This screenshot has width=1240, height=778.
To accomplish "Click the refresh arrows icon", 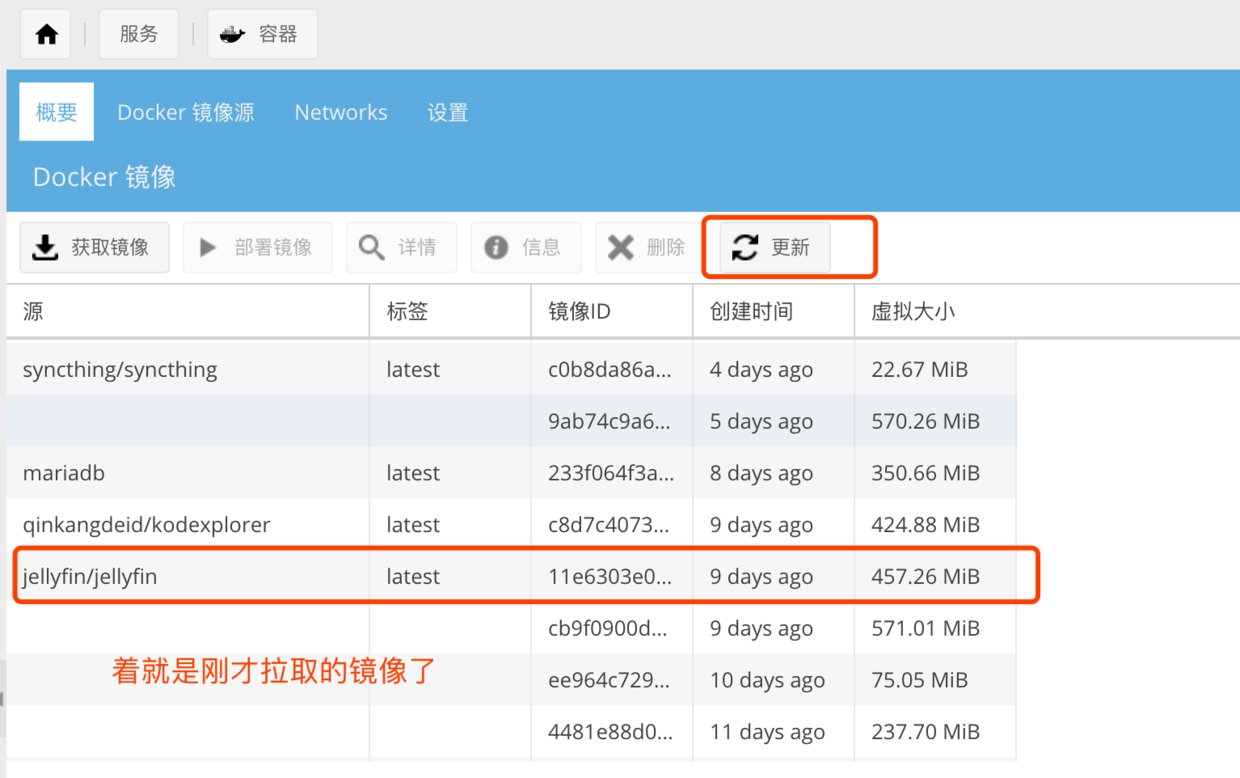I will pyautogui.click(x=745, y=247).
